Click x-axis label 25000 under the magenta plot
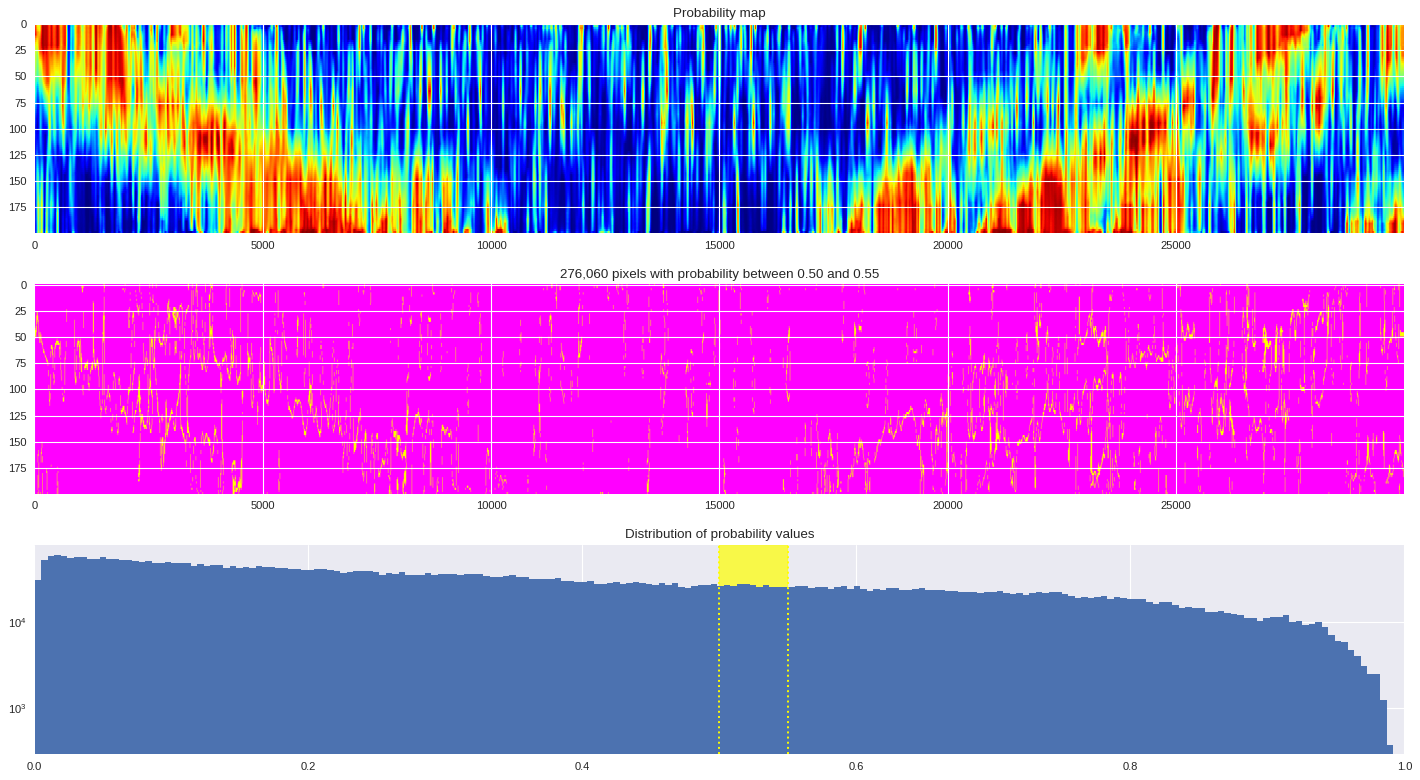1420x780 pixels. [x=1175, y=505]
